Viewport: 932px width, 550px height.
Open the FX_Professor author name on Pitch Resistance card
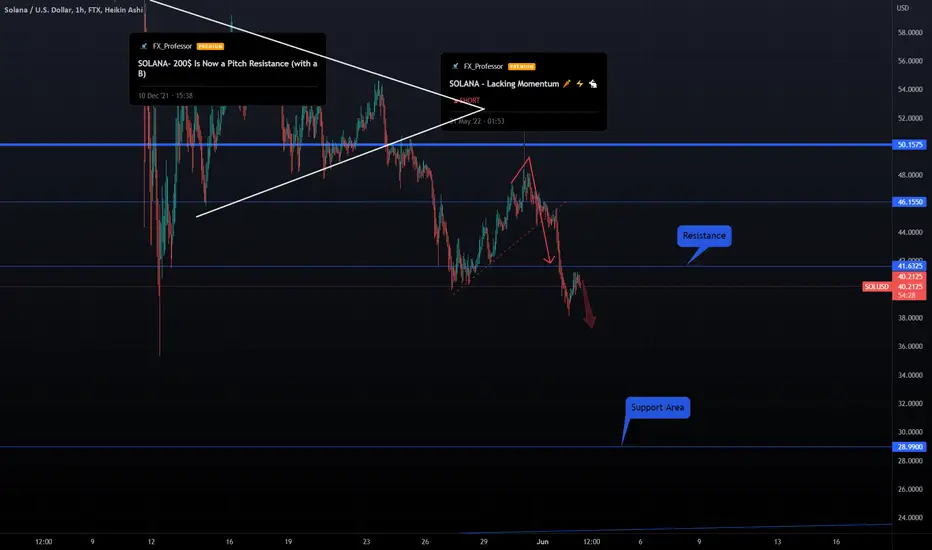172,46
